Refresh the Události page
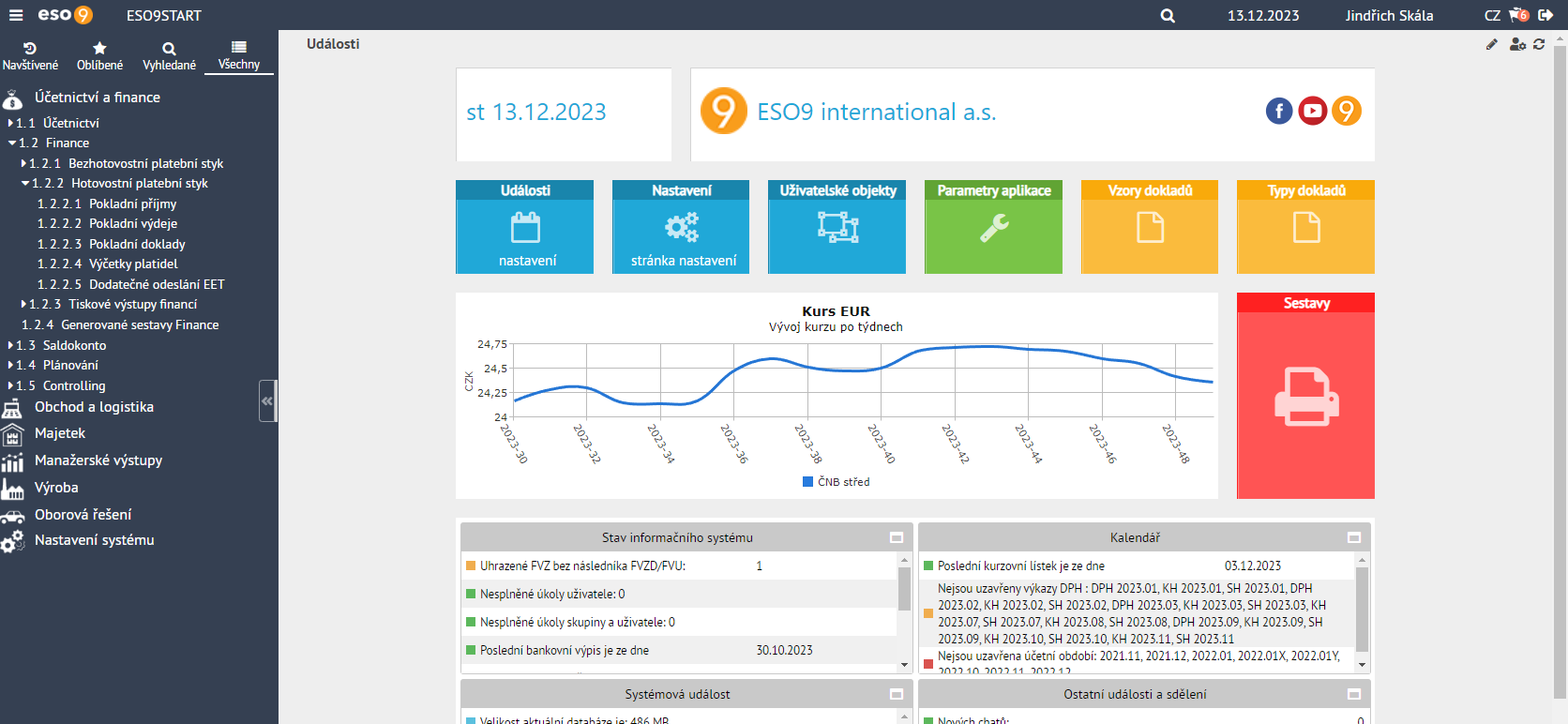The image size is (1568, 724). 1539,44
